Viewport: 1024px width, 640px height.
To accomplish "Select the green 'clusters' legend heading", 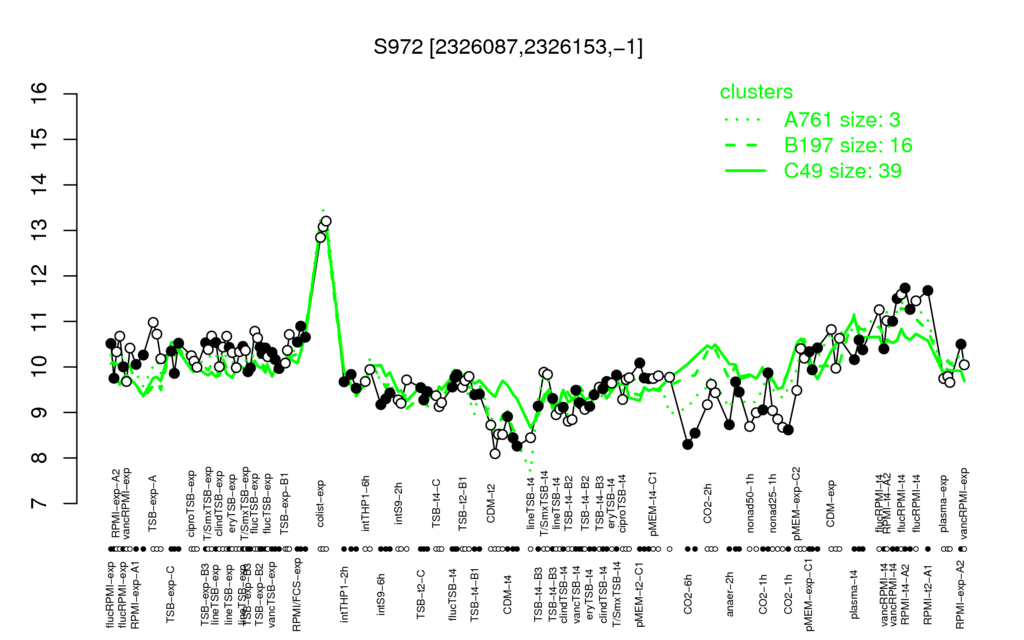I will pos(756,92).
